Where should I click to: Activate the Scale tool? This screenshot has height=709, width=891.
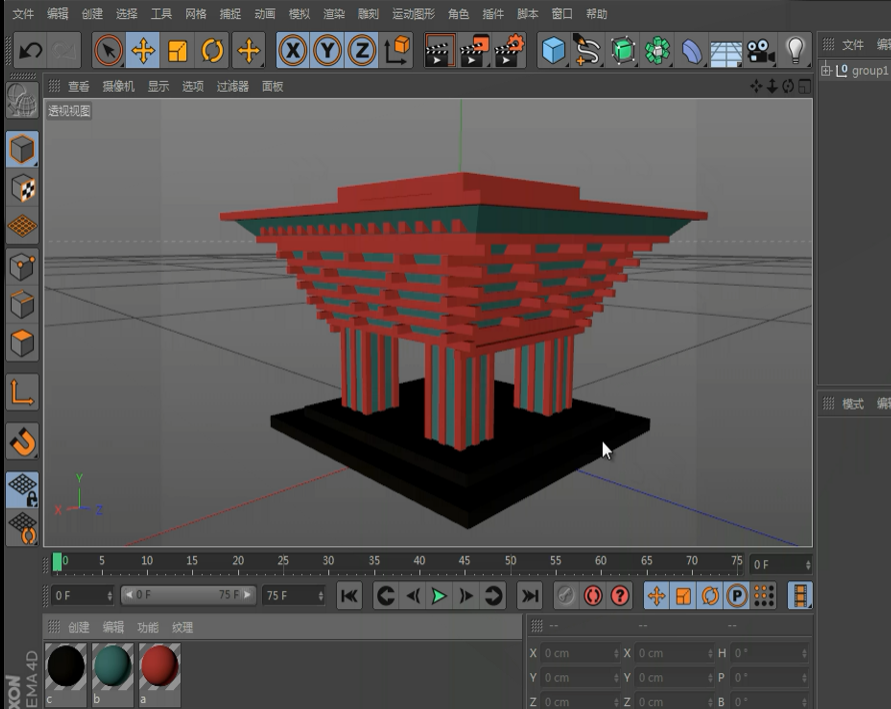[x=178, y=51]
